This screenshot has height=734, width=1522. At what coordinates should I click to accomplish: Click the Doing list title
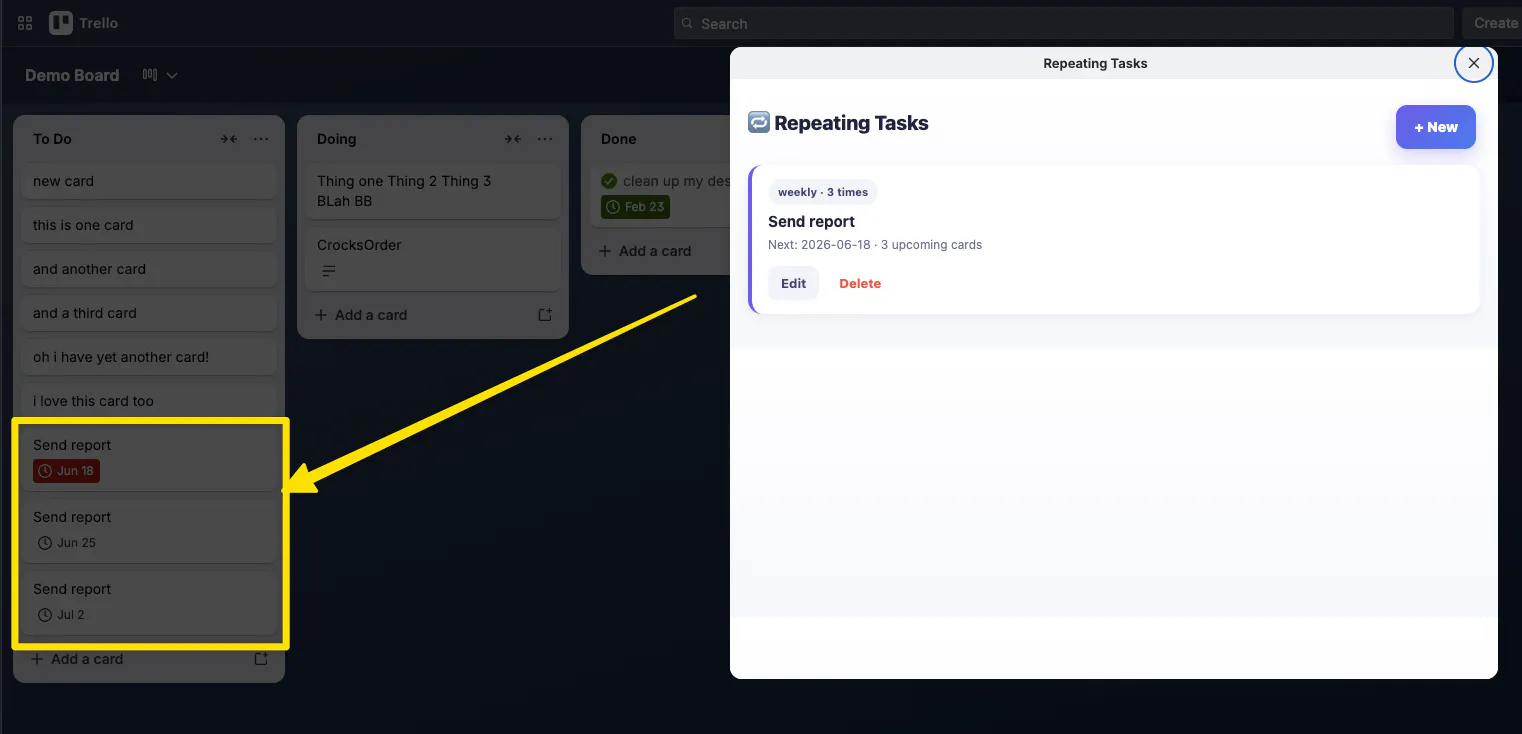(336, 139)
